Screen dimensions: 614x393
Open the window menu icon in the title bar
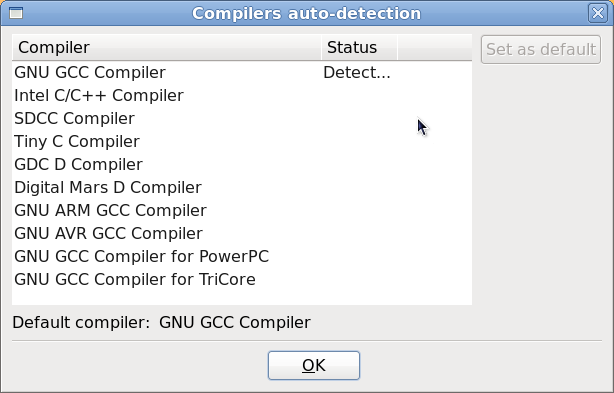tap(16, 13)
